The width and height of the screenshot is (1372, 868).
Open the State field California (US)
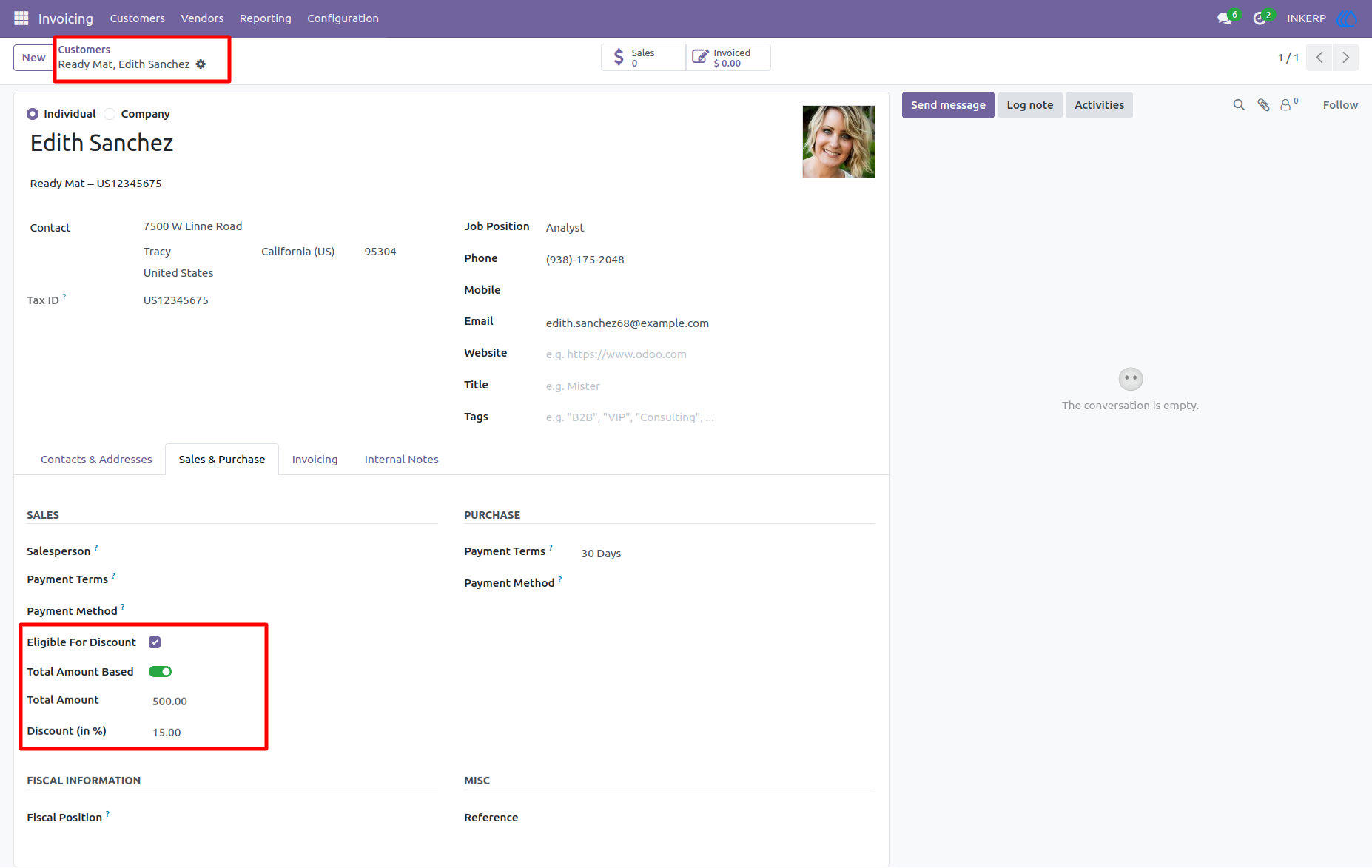[x=298, y=252]
